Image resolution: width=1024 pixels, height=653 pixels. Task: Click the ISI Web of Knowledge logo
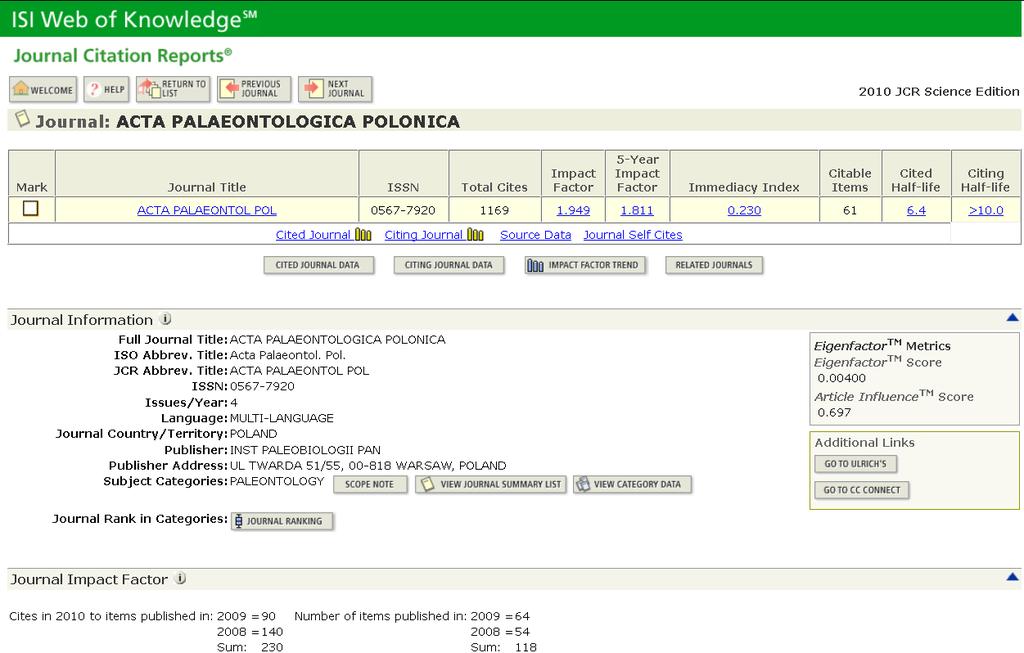point(135,20)
